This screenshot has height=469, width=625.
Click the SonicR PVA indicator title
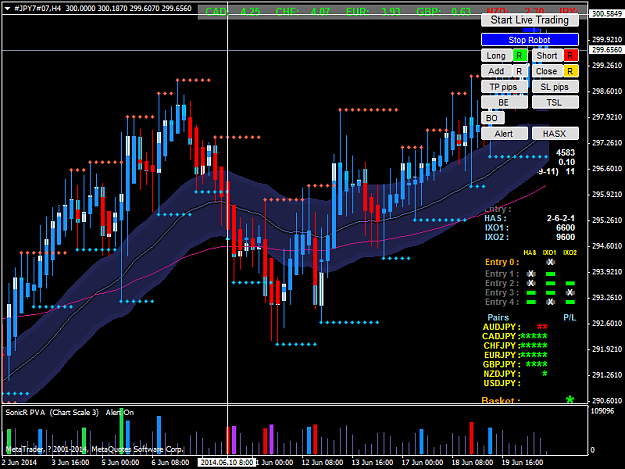tap(26, 412)
